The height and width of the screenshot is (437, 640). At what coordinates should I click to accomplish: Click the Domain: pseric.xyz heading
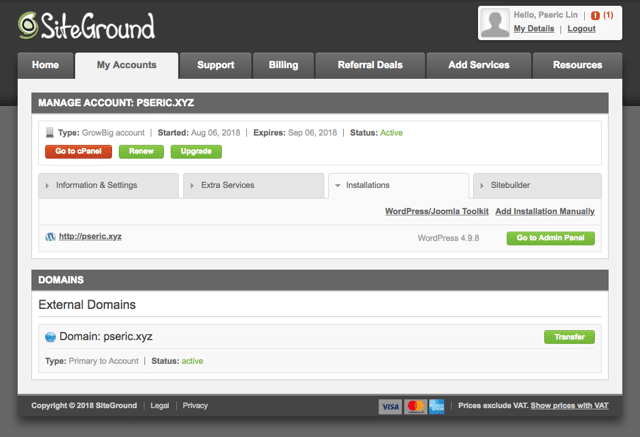tap(106, 337)
